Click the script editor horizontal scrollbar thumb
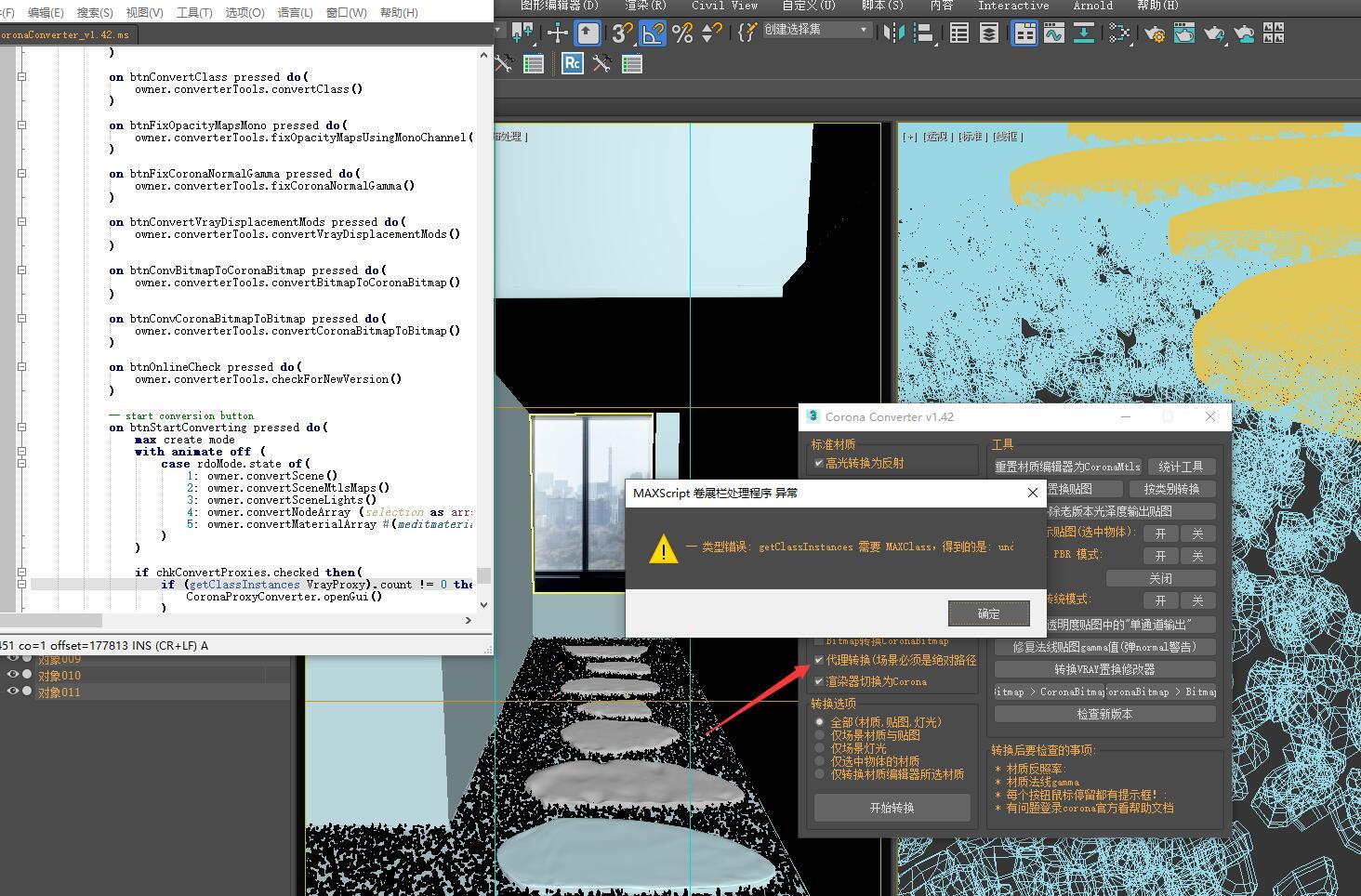 coord(51,620)
